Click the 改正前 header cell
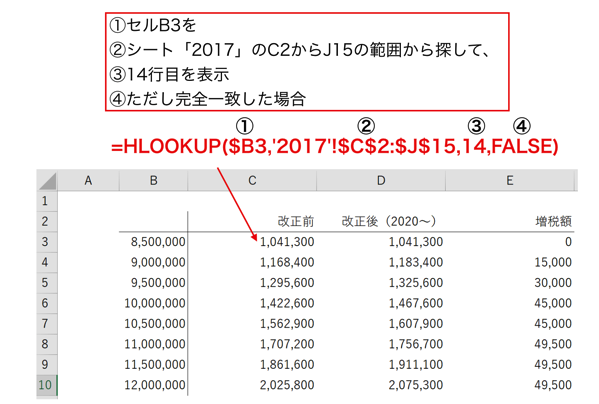599x404 pixels. 252,221
